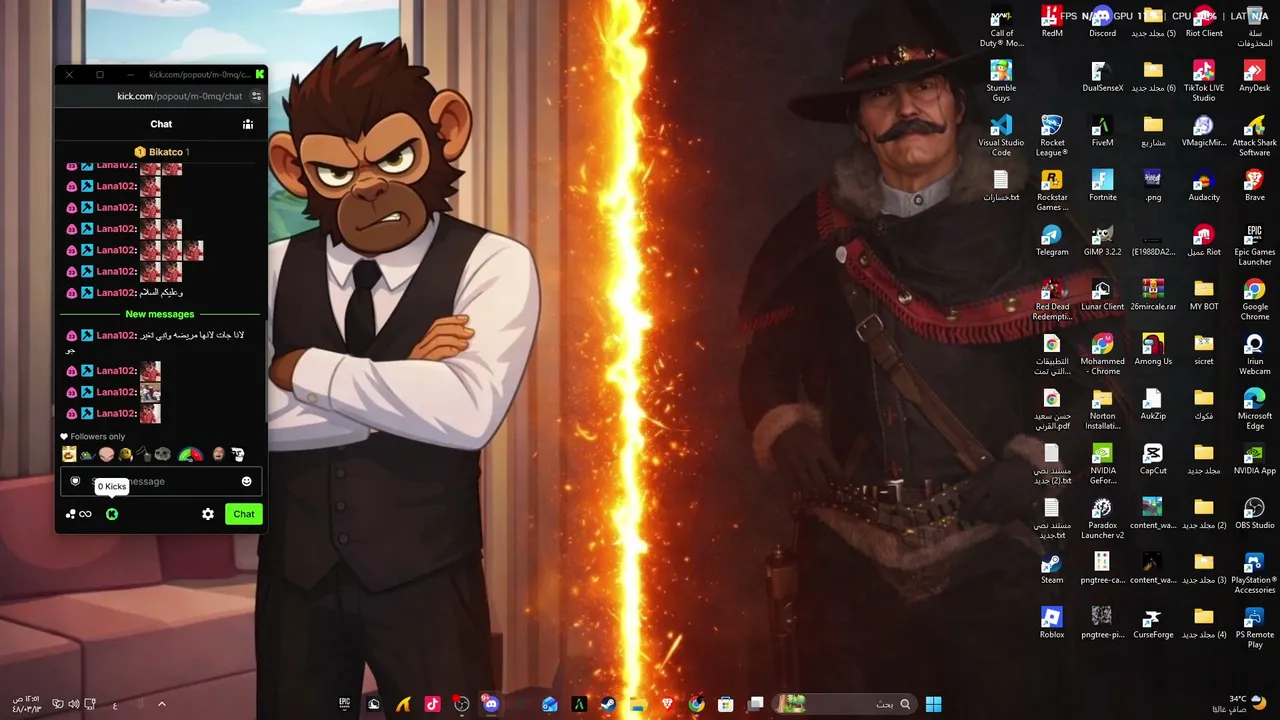Open Lunar Client desktop shortcut
Screen dimensions: 1280x720
pyautogui.click(x=1102, y=296)
